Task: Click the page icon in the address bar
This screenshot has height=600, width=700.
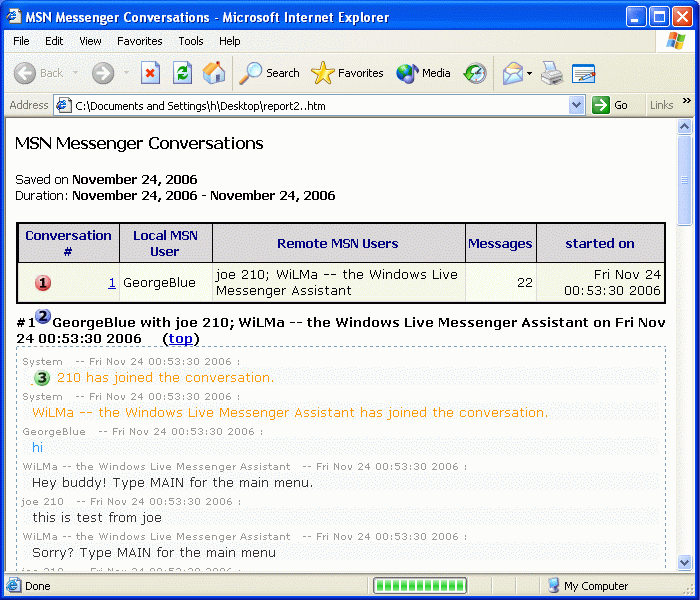Action: coord(63,105)
